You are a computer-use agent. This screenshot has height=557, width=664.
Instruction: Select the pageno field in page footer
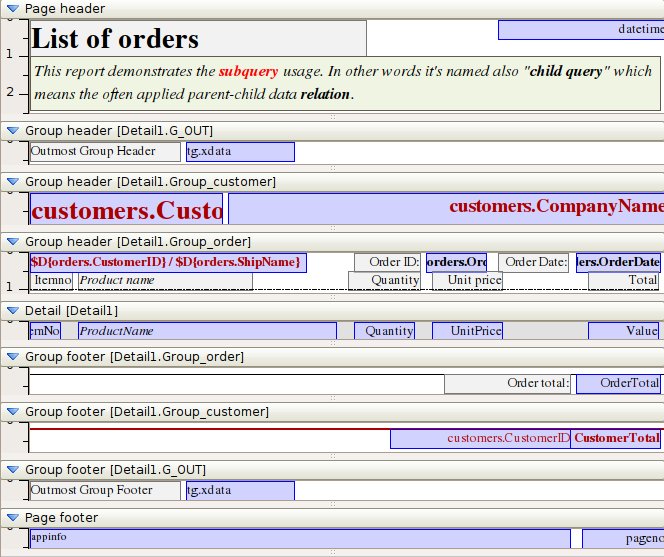point(623,538)
